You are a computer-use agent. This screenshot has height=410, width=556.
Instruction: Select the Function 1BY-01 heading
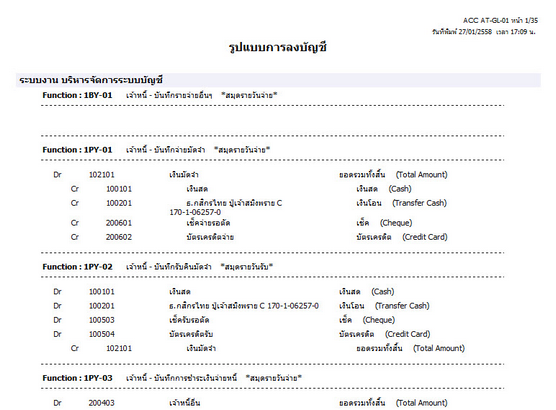click(x=77, y=95)
